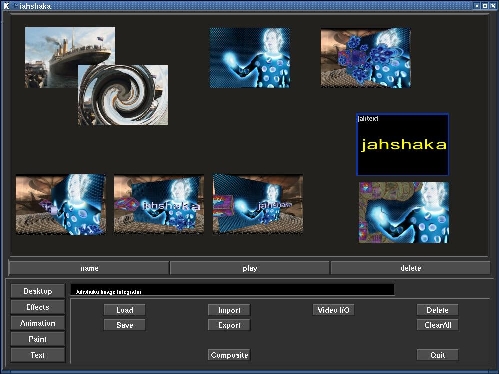
Task: Select the swirl-distorted ship thumbnail
Action: [x=123, y=95]
